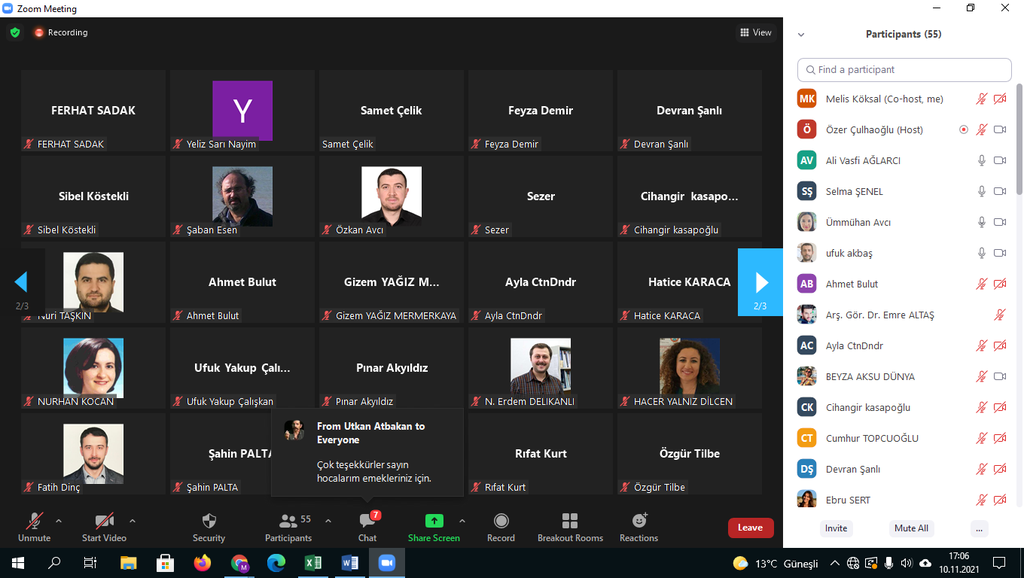
Task: Expand participants options arrow in toolbar
Action: pyautogui.click(x=328, y=521)
